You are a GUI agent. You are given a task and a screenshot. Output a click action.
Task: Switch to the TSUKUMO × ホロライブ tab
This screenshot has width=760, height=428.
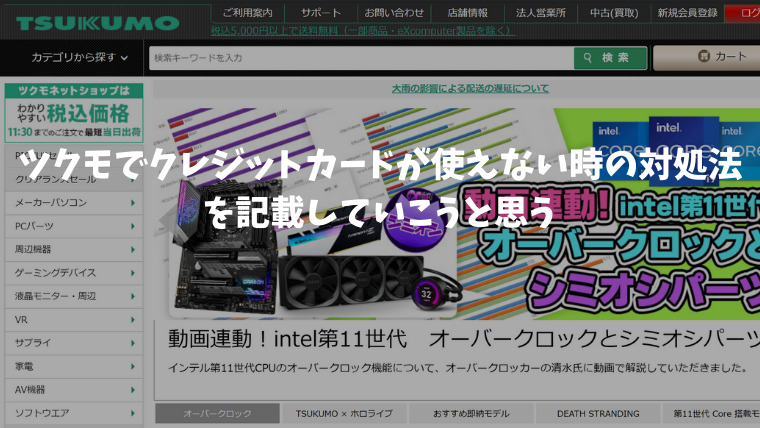tap(344, 413)
